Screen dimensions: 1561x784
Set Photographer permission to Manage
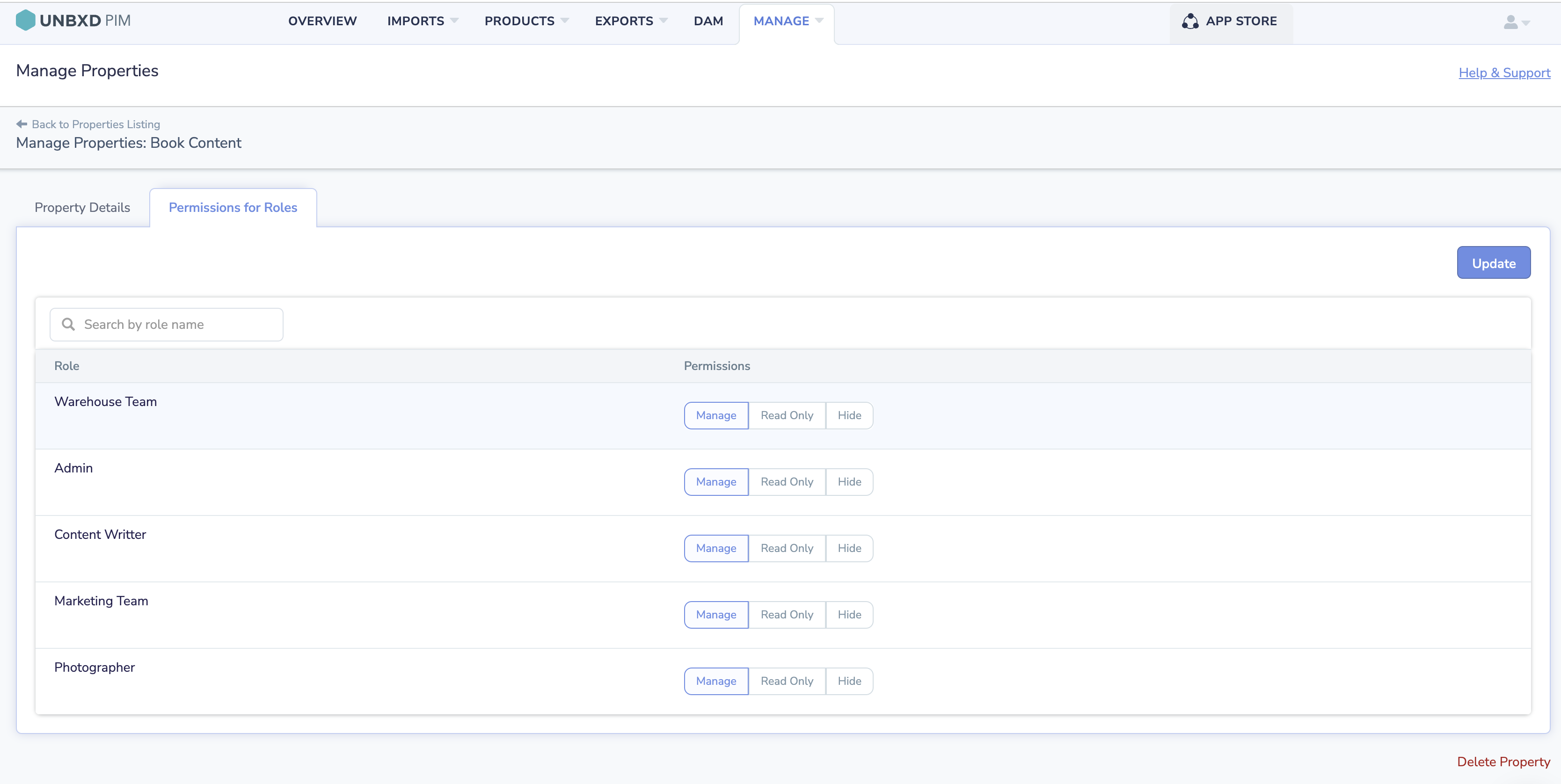716,682
